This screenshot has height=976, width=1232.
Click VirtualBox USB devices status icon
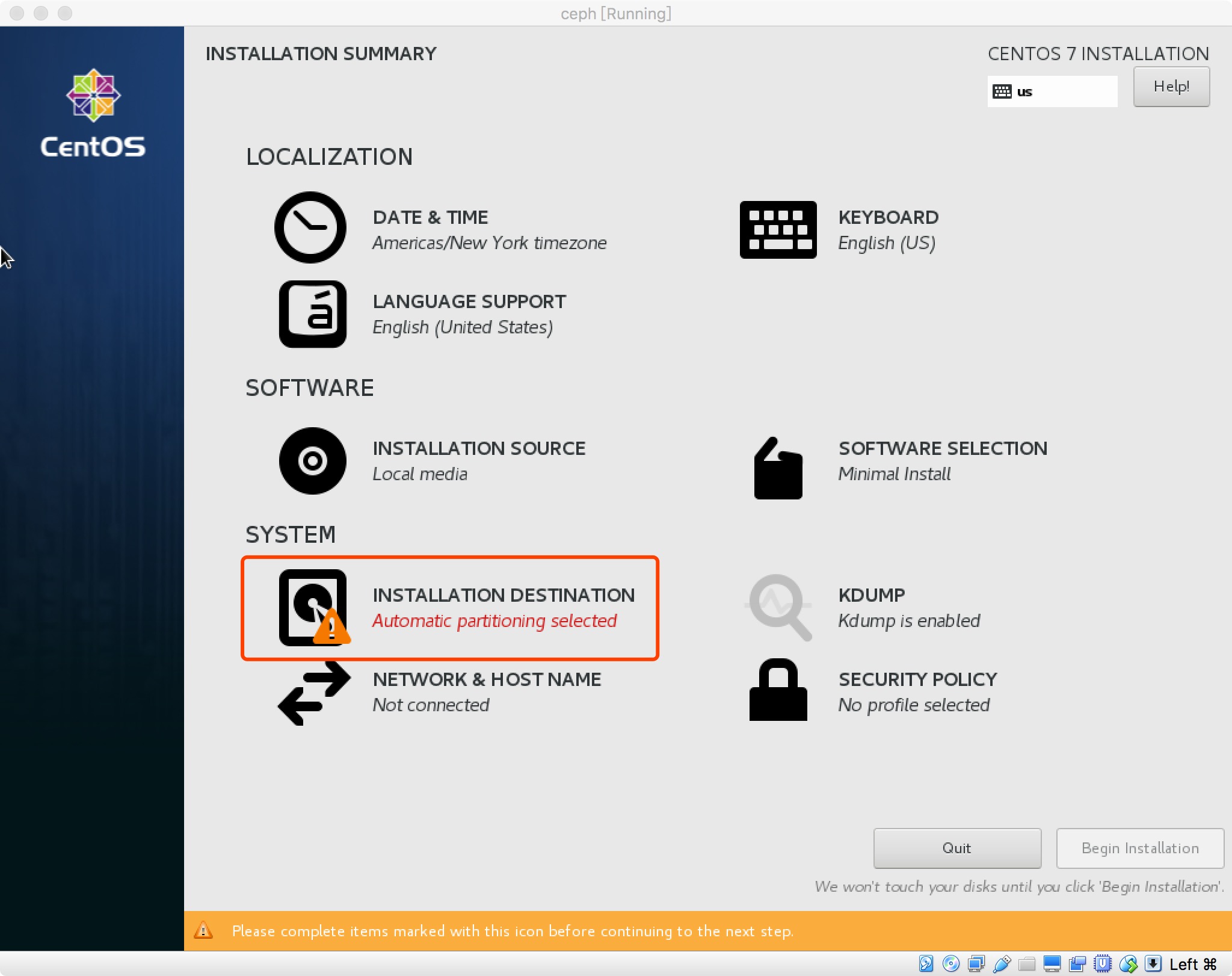(1002, 964)
